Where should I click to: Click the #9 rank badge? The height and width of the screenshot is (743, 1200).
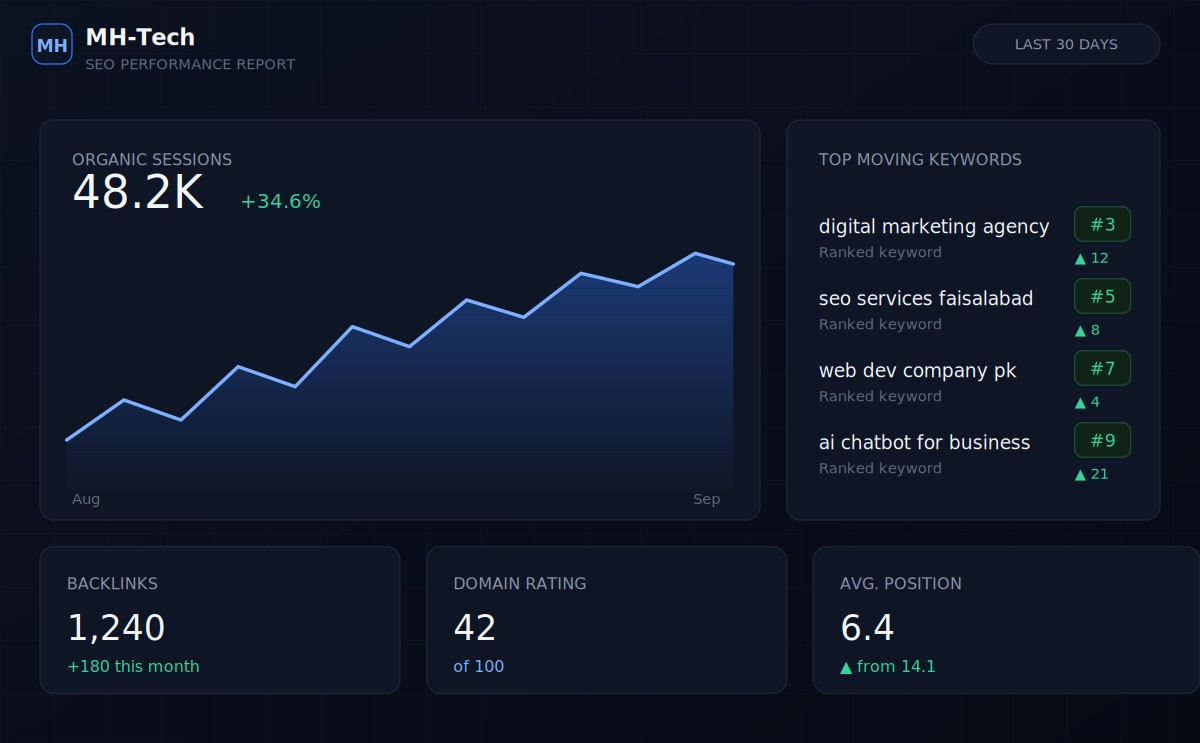coord(1102,440)
